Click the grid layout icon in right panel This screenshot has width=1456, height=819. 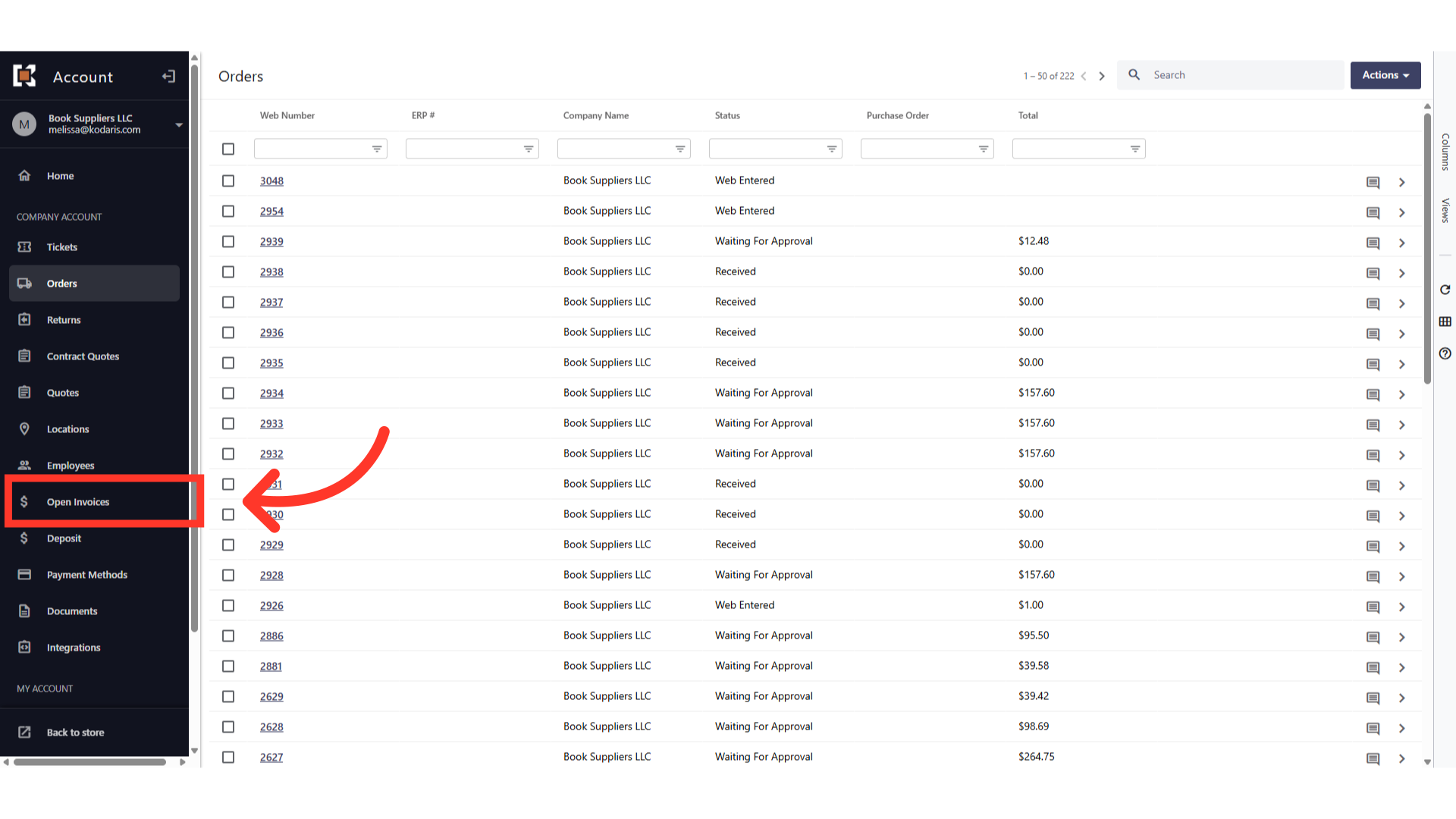coord(1445,322)
